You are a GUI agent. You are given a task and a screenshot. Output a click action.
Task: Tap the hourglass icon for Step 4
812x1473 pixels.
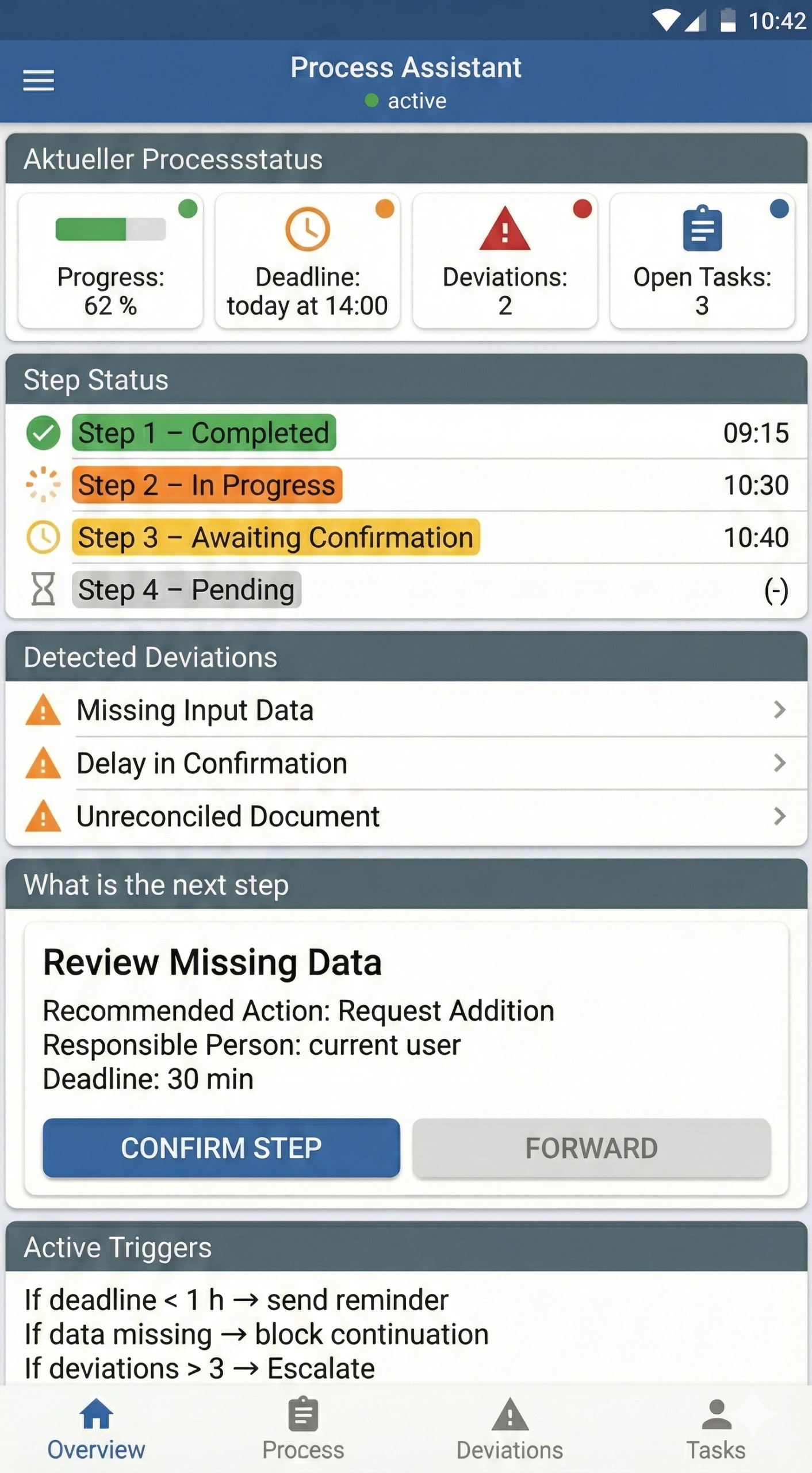coord(43,589)
